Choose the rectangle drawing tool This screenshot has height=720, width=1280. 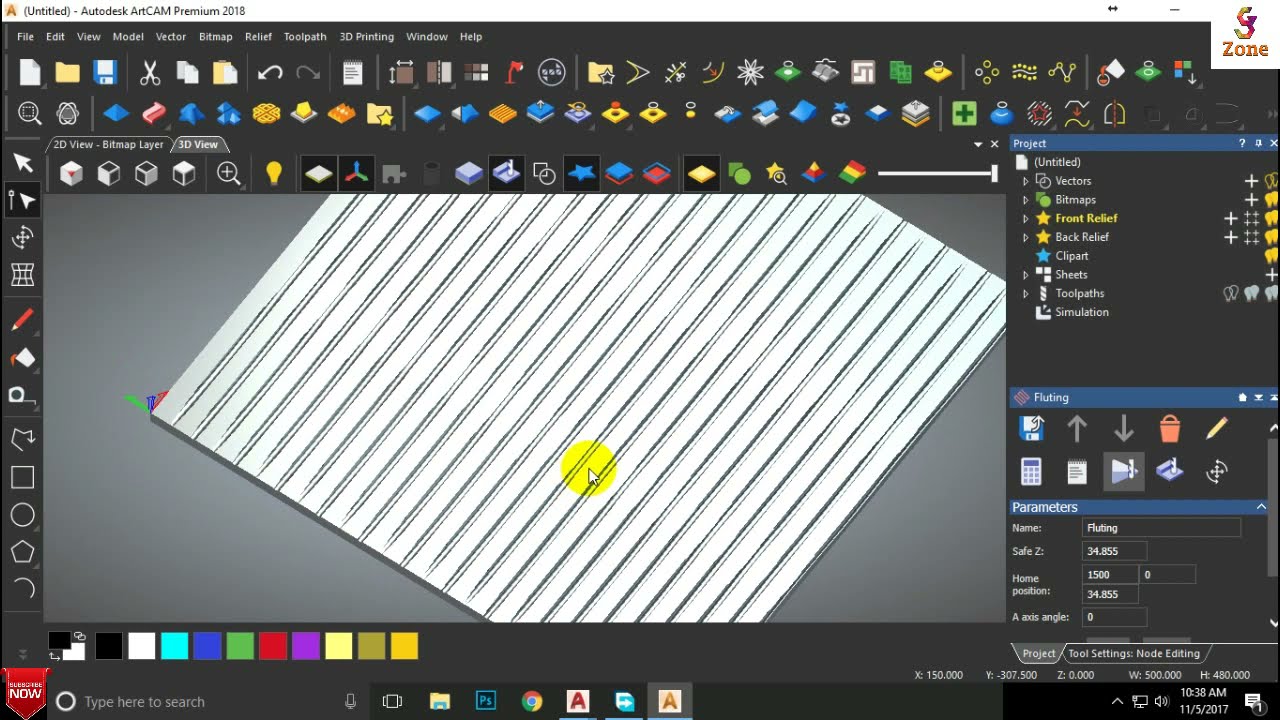(22, 477)
